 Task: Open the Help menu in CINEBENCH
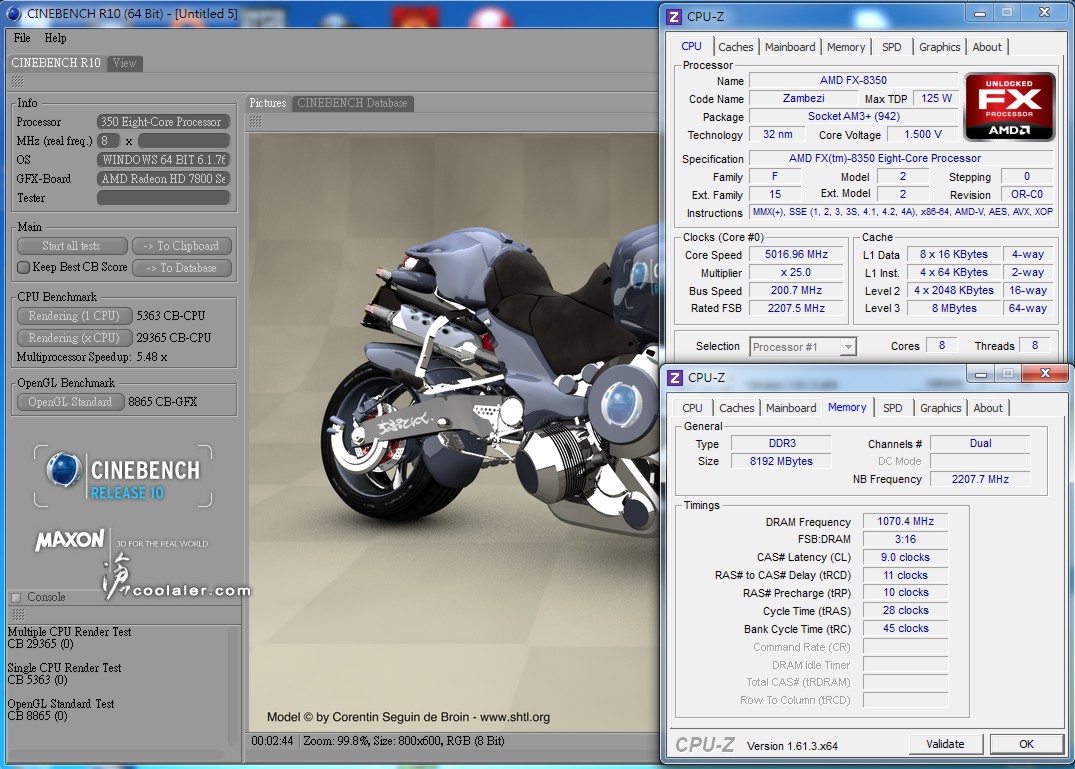point(55,38)
